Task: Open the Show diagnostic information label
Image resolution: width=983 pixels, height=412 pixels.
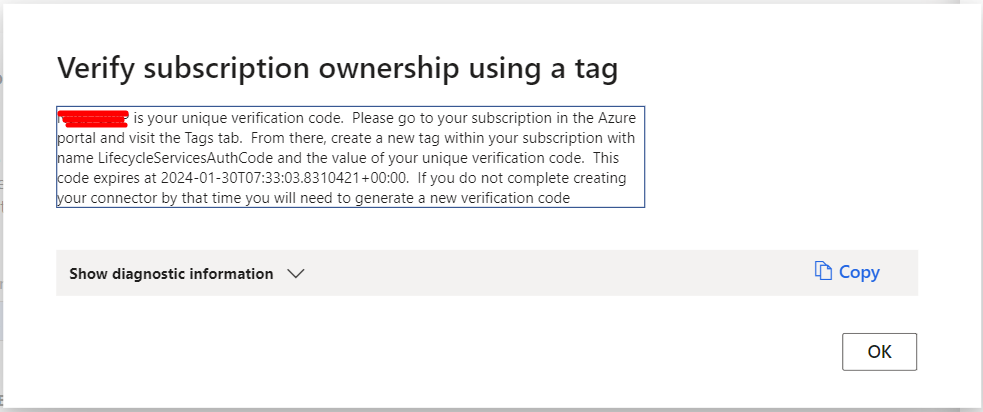Action: tap(171, 274)
